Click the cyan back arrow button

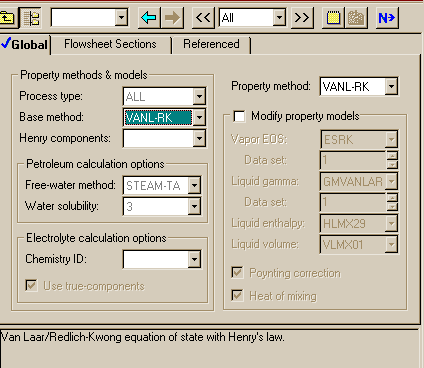149,18
